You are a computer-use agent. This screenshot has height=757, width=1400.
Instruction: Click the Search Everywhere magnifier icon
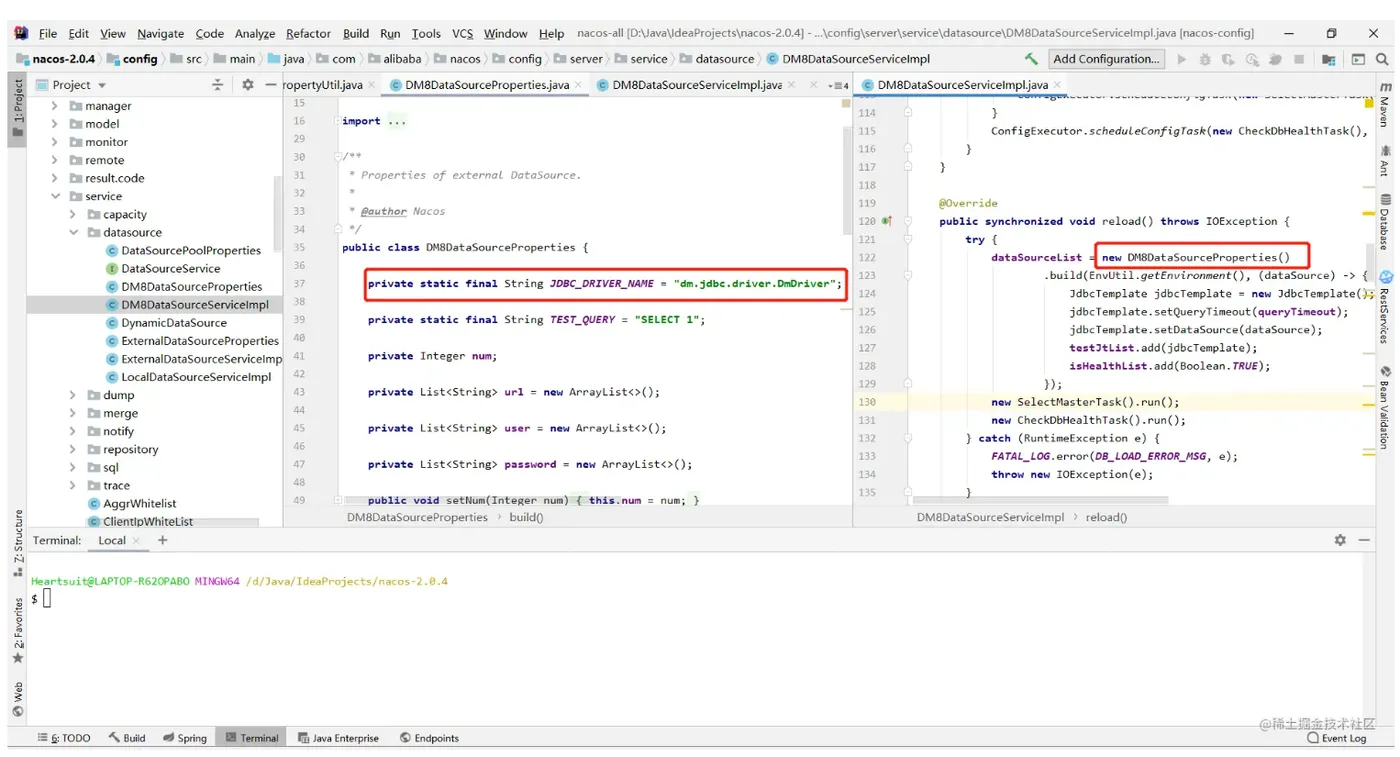pos(1384,59)
